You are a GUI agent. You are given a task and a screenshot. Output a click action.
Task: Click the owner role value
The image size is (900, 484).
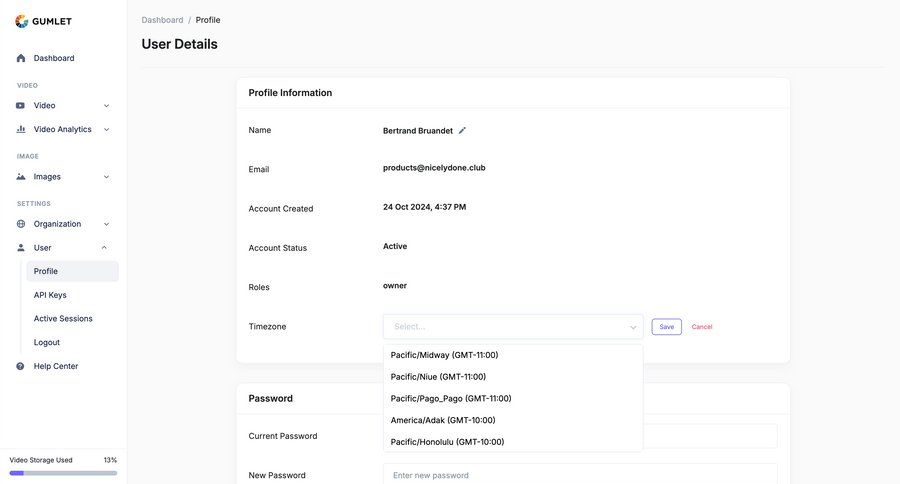point(395,285)
